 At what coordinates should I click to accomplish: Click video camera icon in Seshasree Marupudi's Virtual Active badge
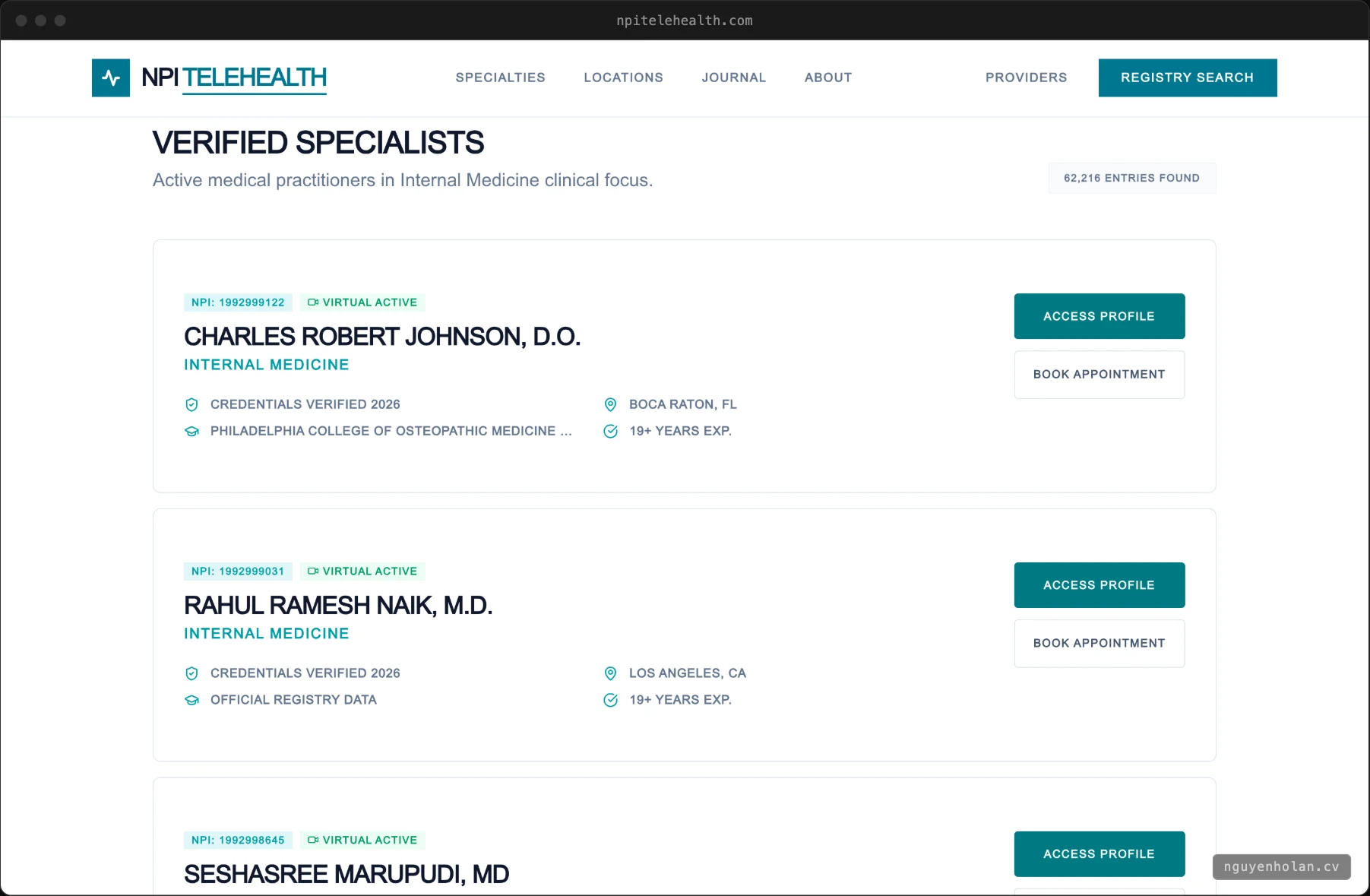click(x=313, y=841)
